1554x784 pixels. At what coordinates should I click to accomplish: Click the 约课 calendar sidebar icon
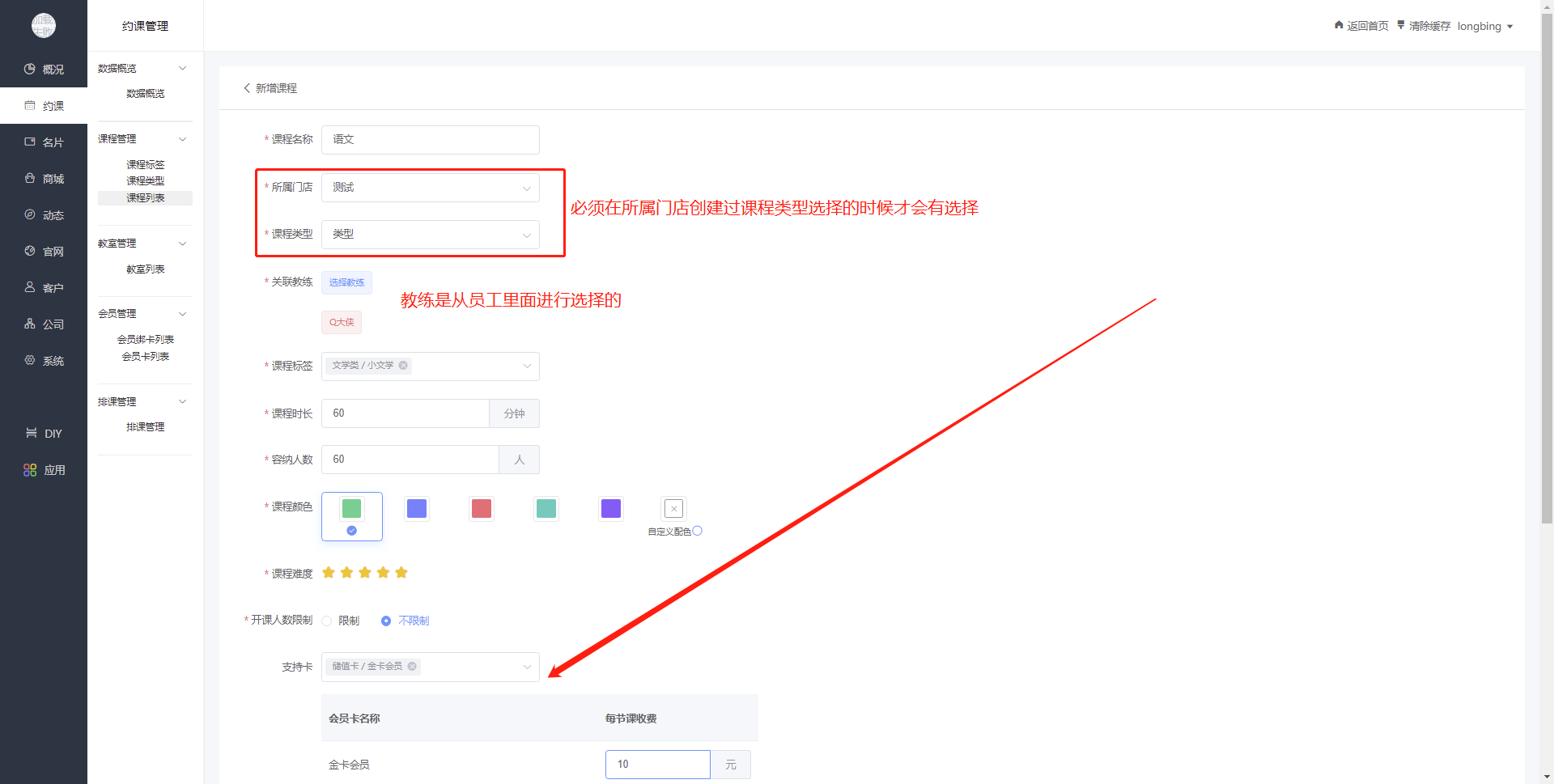[30, 106]
